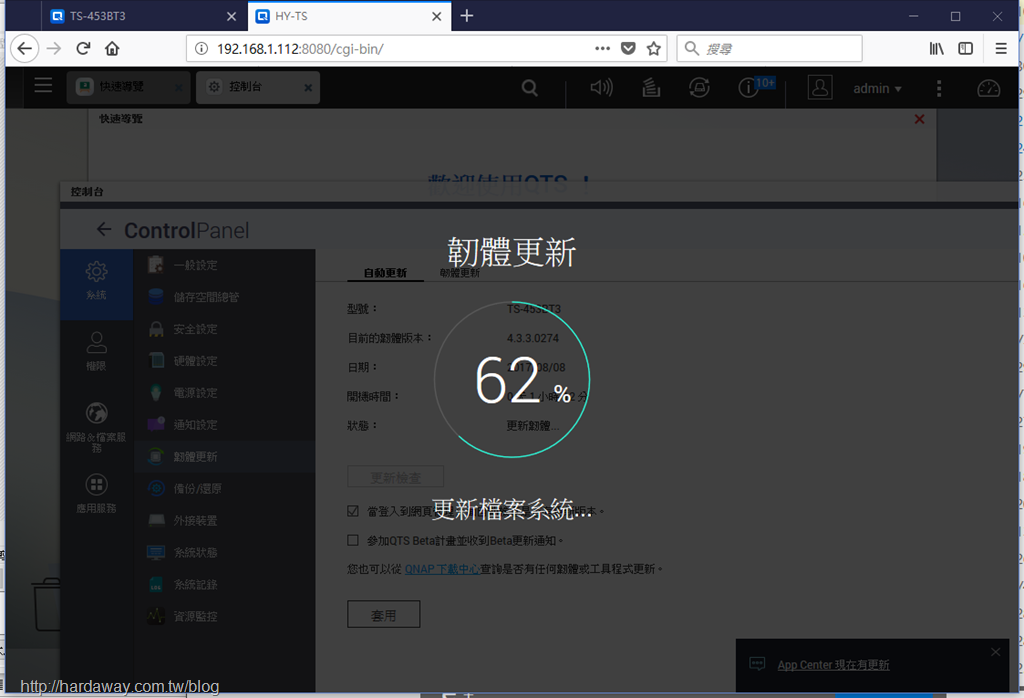Image resolution: width=1024 pixels, height=698 pixels.
Task: Click the 62% firmware progress circle
Action: (512, 379)
